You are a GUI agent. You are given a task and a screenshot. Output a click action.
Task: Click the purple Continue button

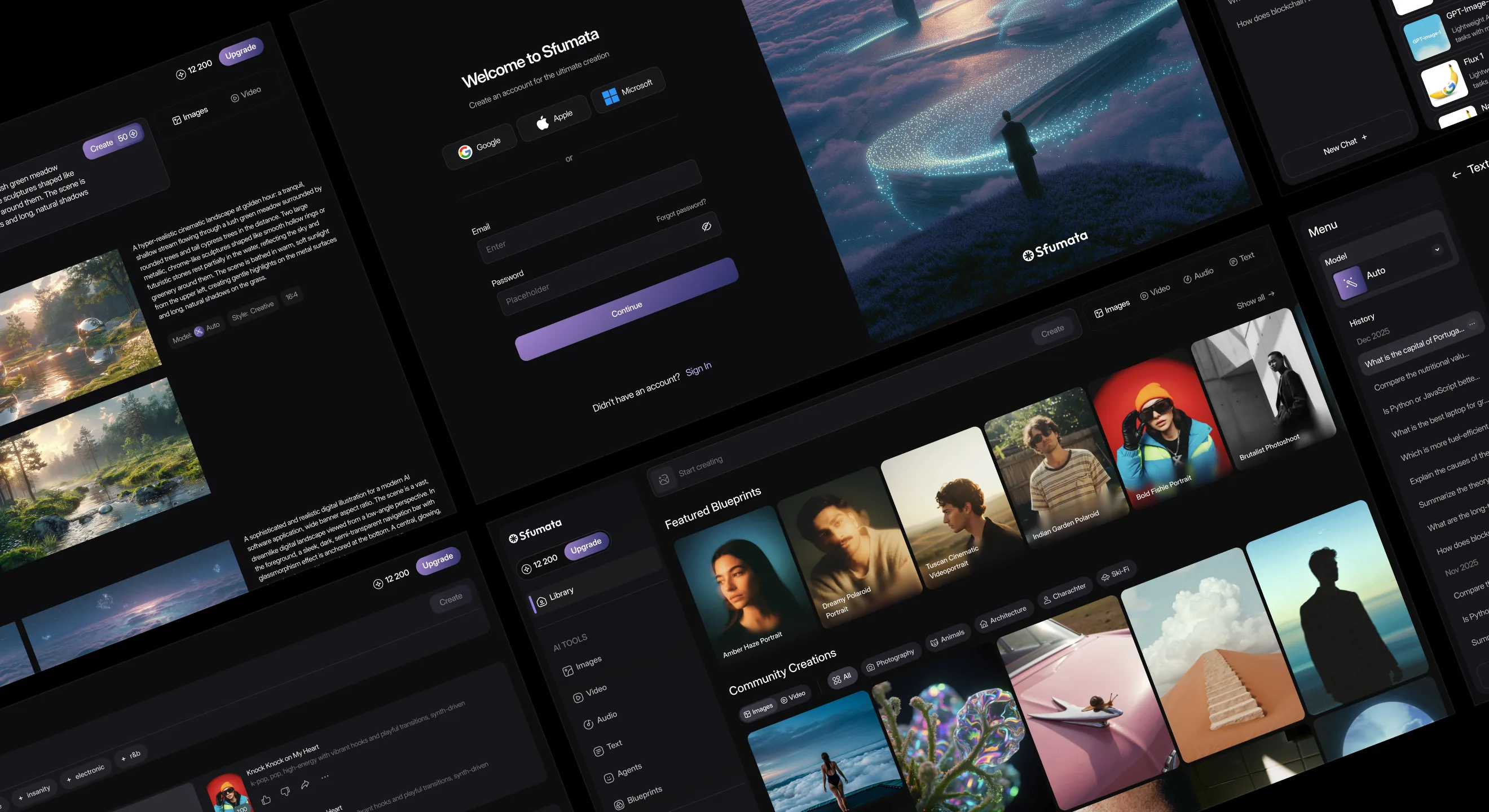pyautogui.click(x=627, y=309)
